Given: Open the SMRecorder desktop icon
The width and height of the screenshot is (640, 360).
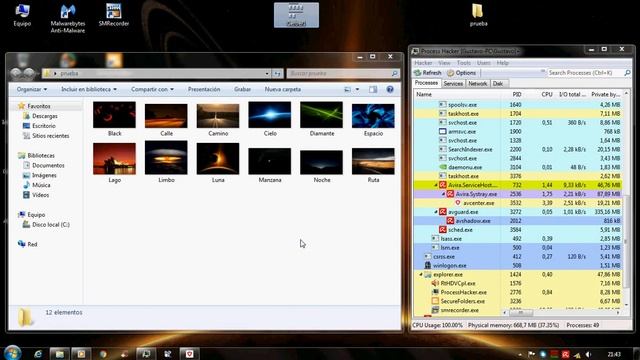Looking at the screenshot, I should 113,16.
